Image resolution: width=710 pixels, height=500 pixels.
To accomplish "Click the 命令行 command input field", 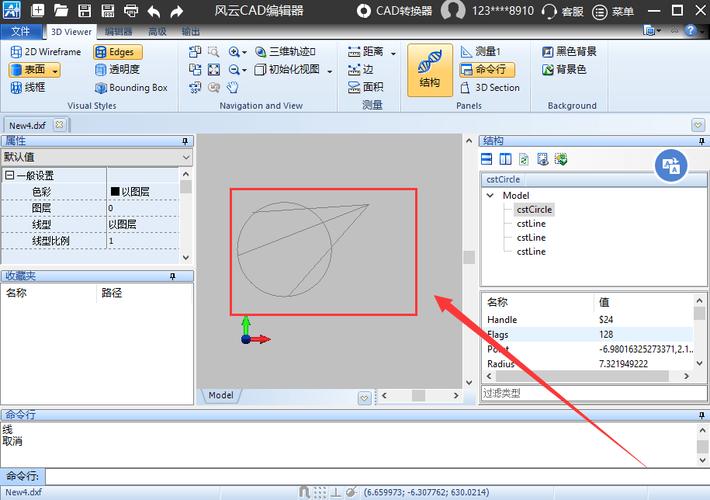I will coord(377,476).
